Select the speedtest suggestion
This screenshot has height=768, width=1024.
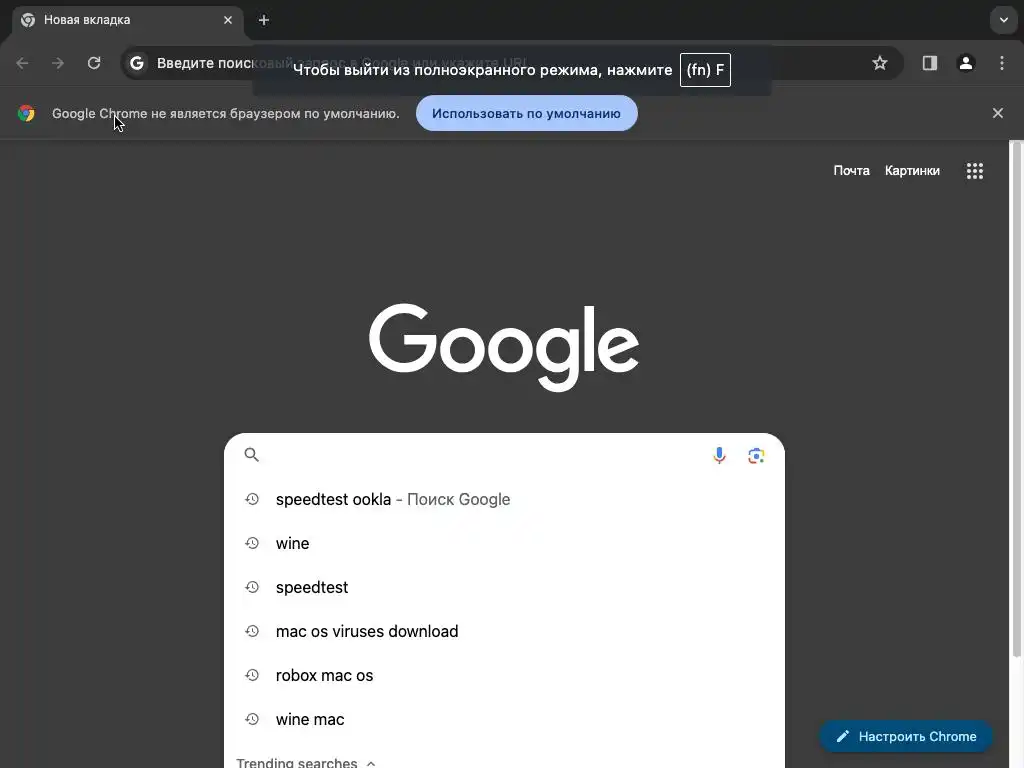[x=504, y=587]
